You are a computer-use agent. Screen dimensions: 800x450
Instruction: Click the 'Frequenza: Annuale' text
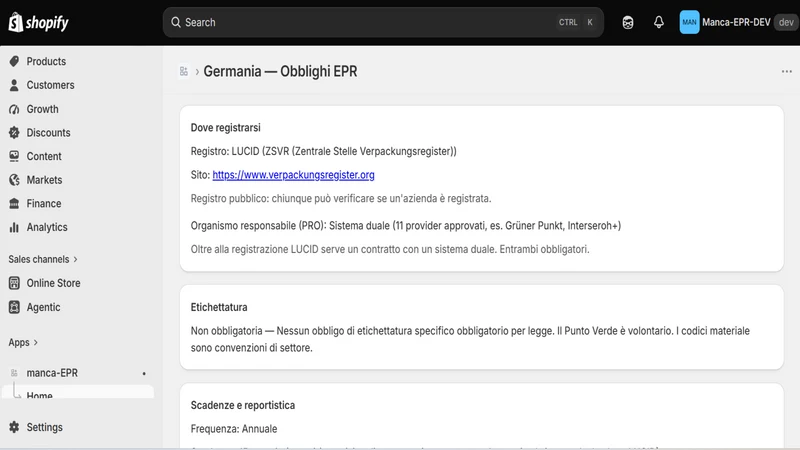pyautogui.click(x=234, y=429)
